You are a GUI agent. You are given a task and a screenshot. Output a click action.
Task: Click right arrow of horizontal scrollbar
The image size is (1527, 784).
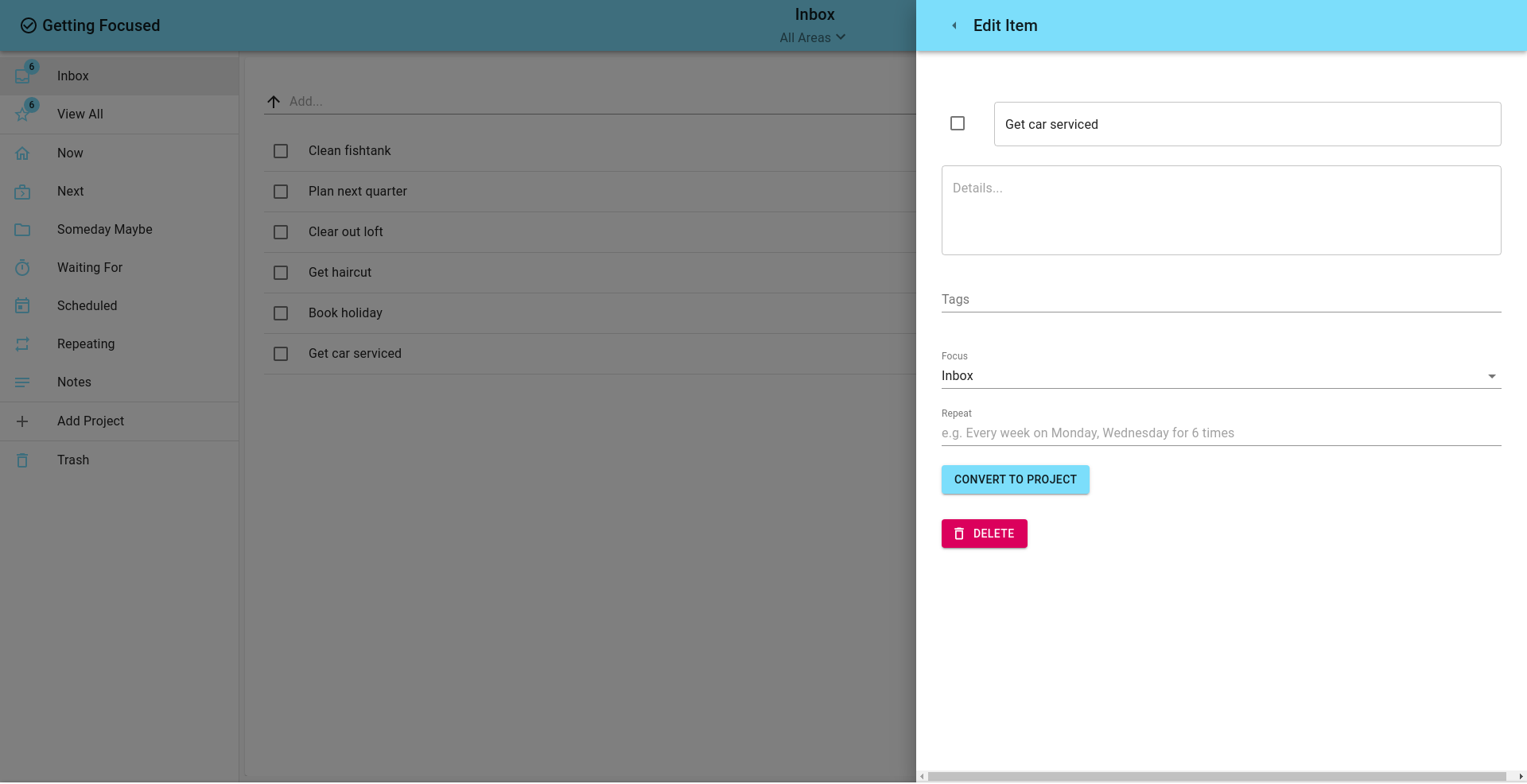click(1521, 777)
